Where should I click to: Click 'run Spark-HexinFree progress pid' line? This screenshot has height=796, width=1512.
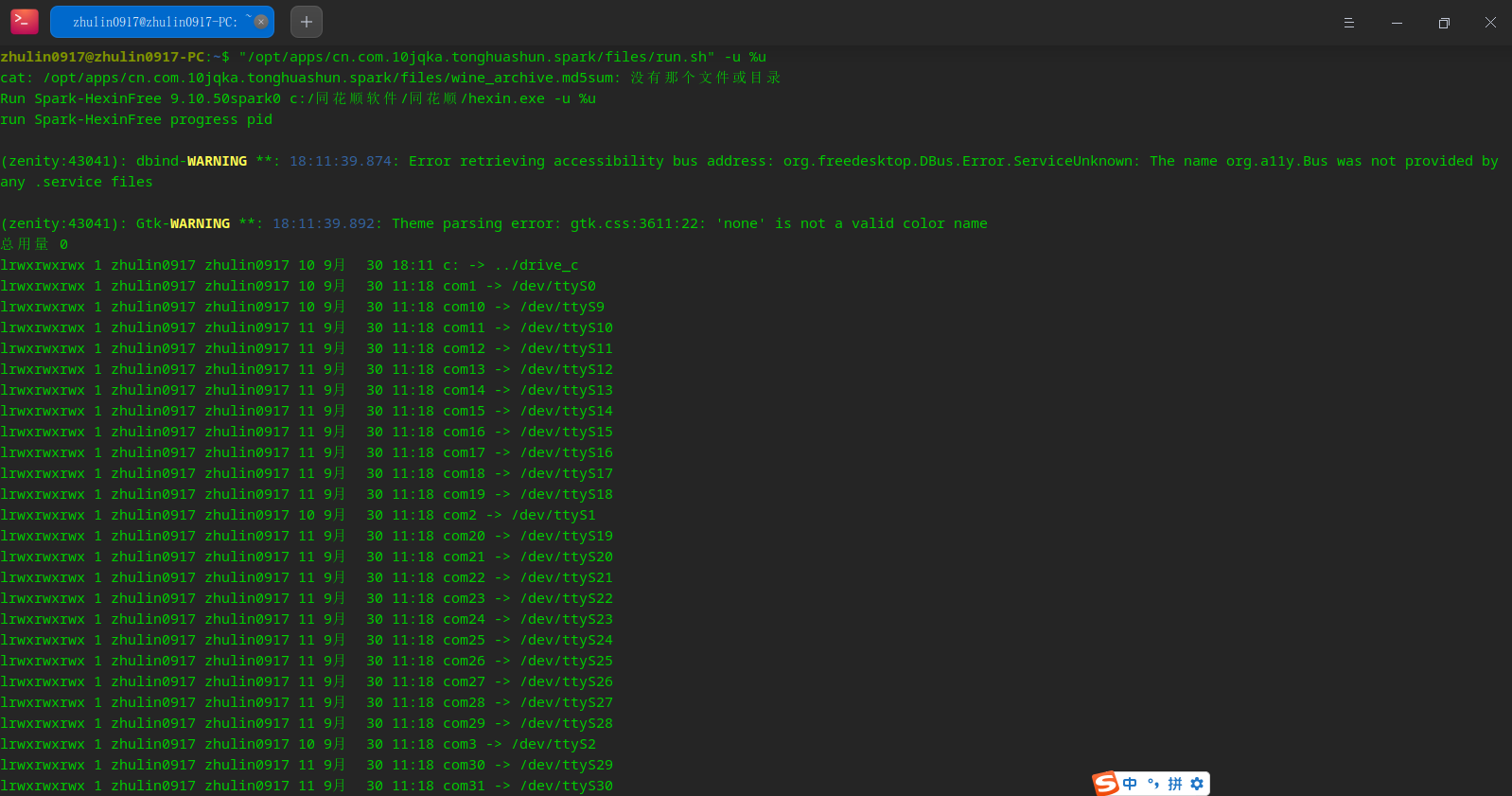136,119
